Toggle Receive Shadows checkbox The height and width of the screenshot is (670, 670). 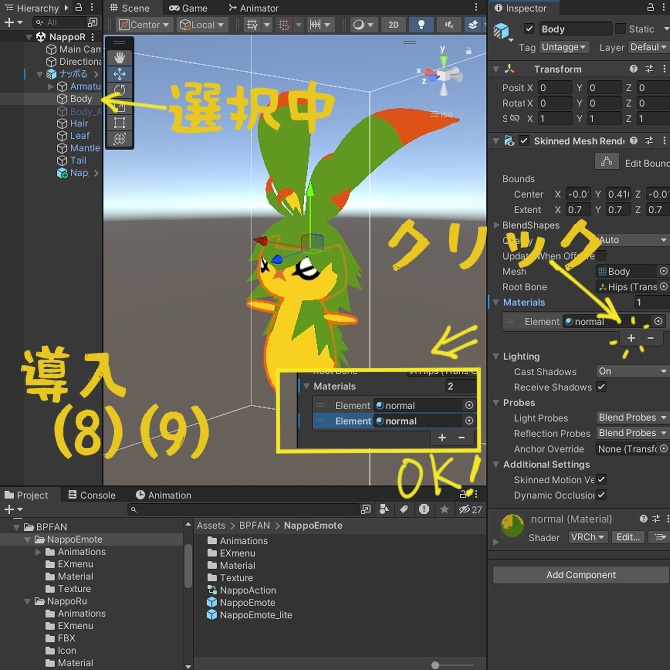click(x=601, y=387)
